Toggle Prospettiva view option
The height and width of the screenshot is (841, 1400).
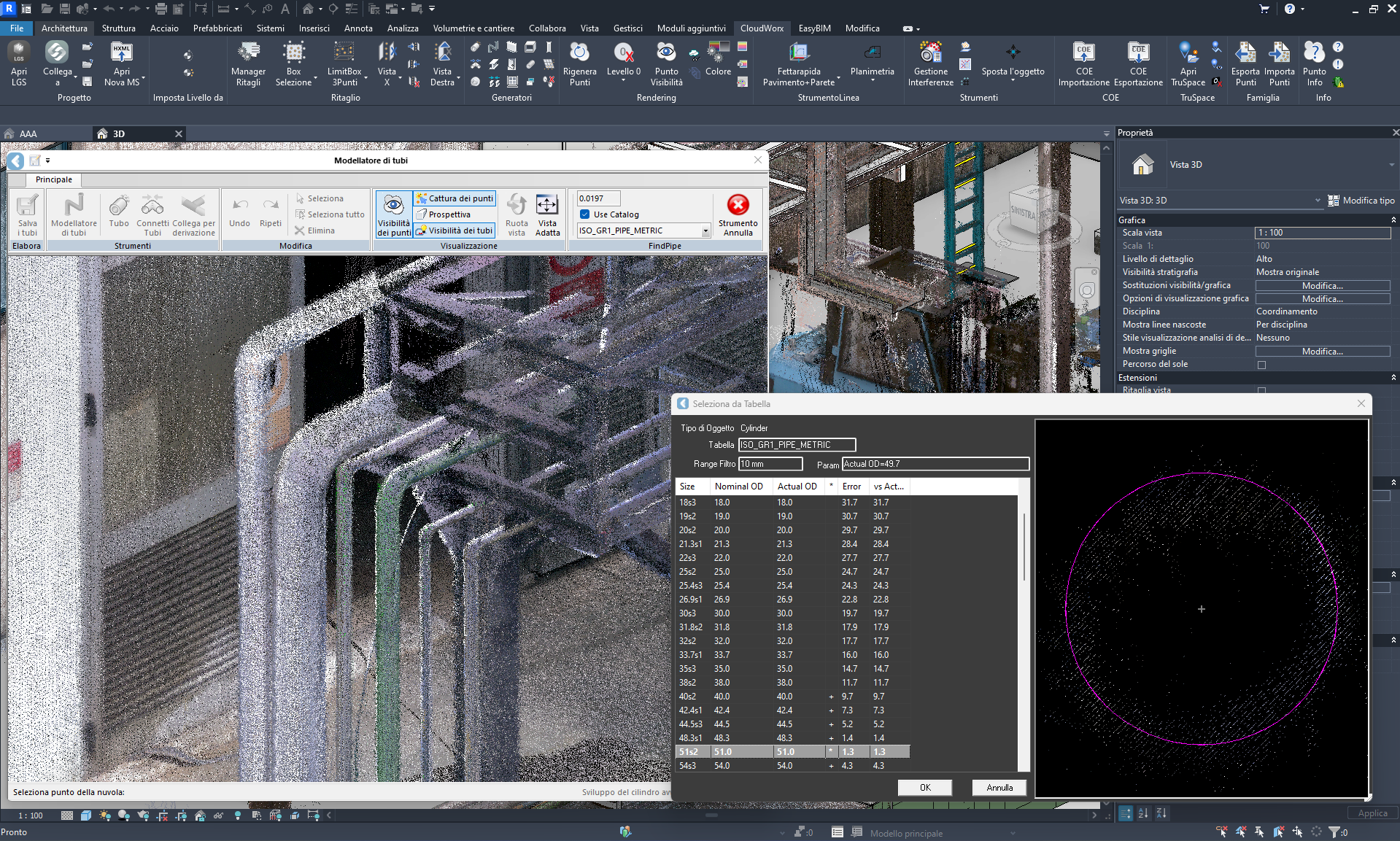pyautogui.click(x=443, y=214)
